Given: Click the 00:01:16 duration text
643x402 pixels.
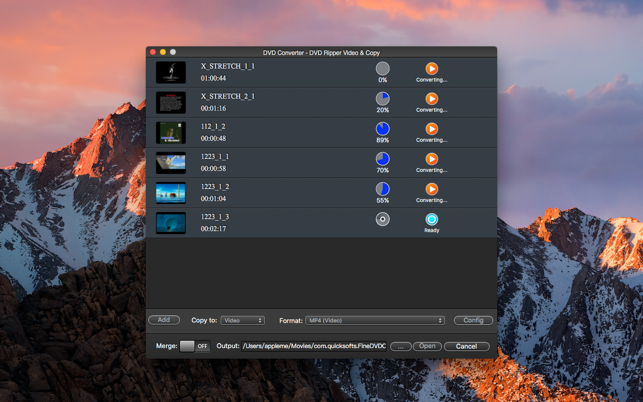Looking at the screenshot, I should click(213, 108).
